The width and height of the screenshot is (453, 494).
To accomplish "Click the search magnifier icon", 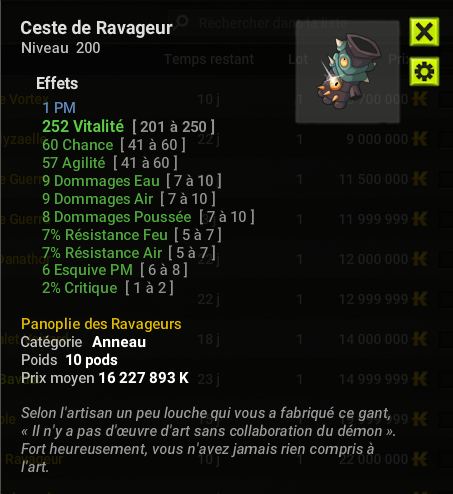I will click(182, 22).
